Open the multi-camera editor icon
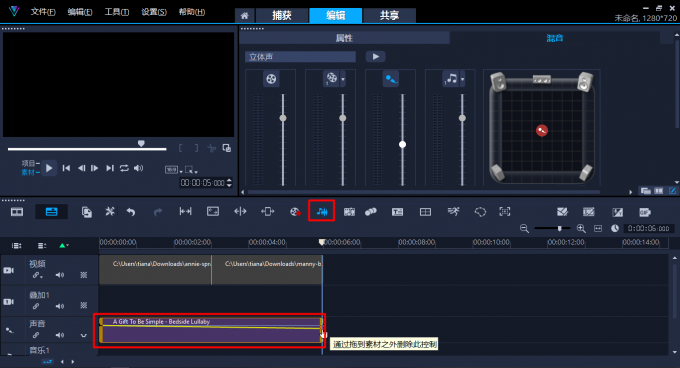 tap(425, 212)
